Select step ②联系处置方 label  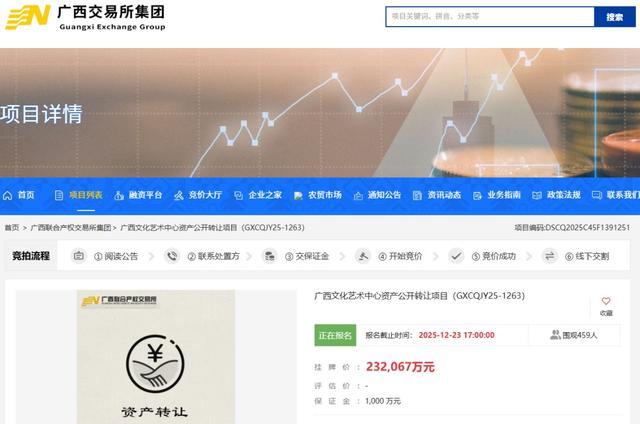[213, 256]
